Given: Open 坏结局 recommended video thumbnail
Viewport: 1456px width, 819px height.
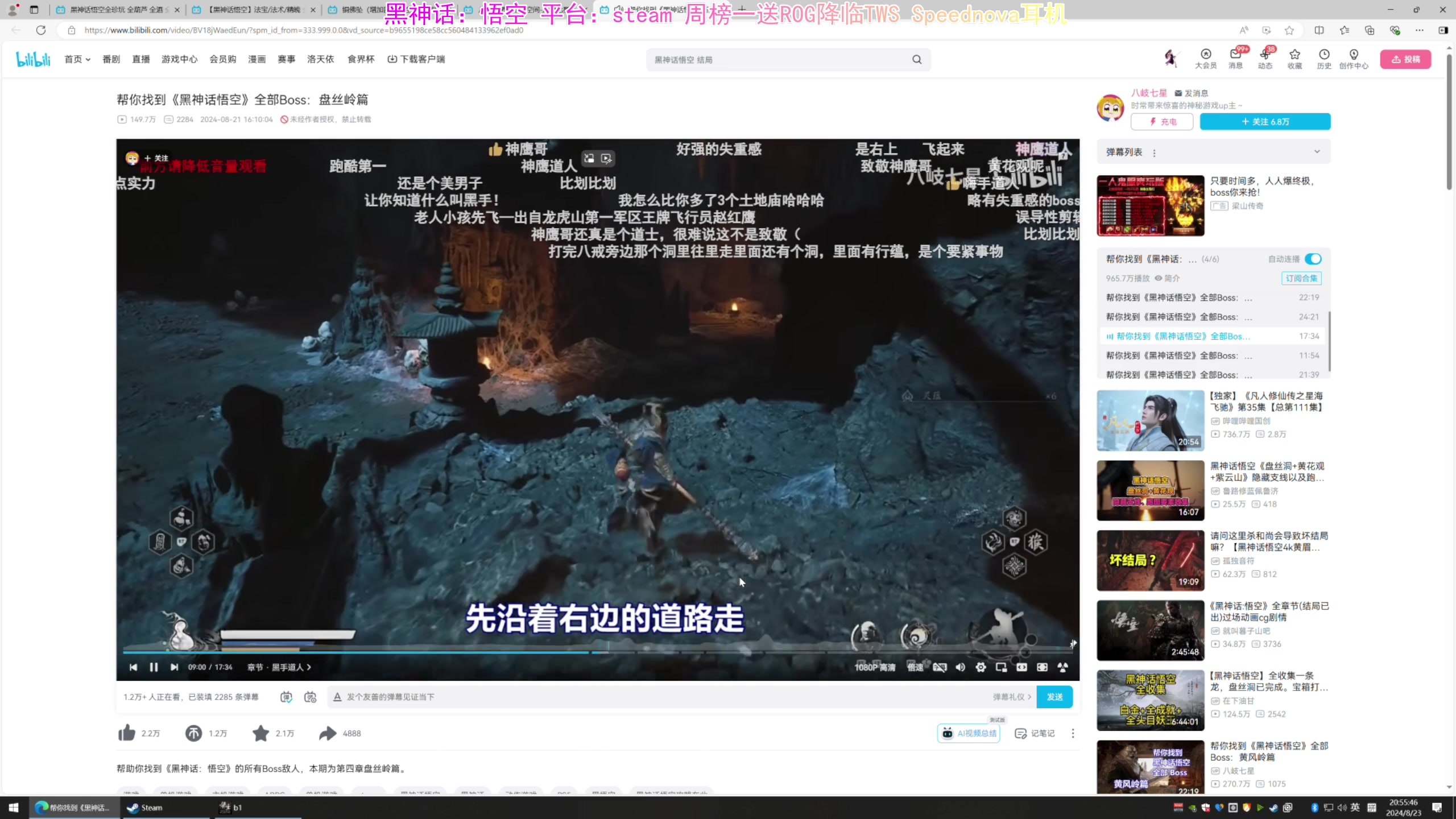Looking at the screenshot, I should click(x=1150, y=560).
